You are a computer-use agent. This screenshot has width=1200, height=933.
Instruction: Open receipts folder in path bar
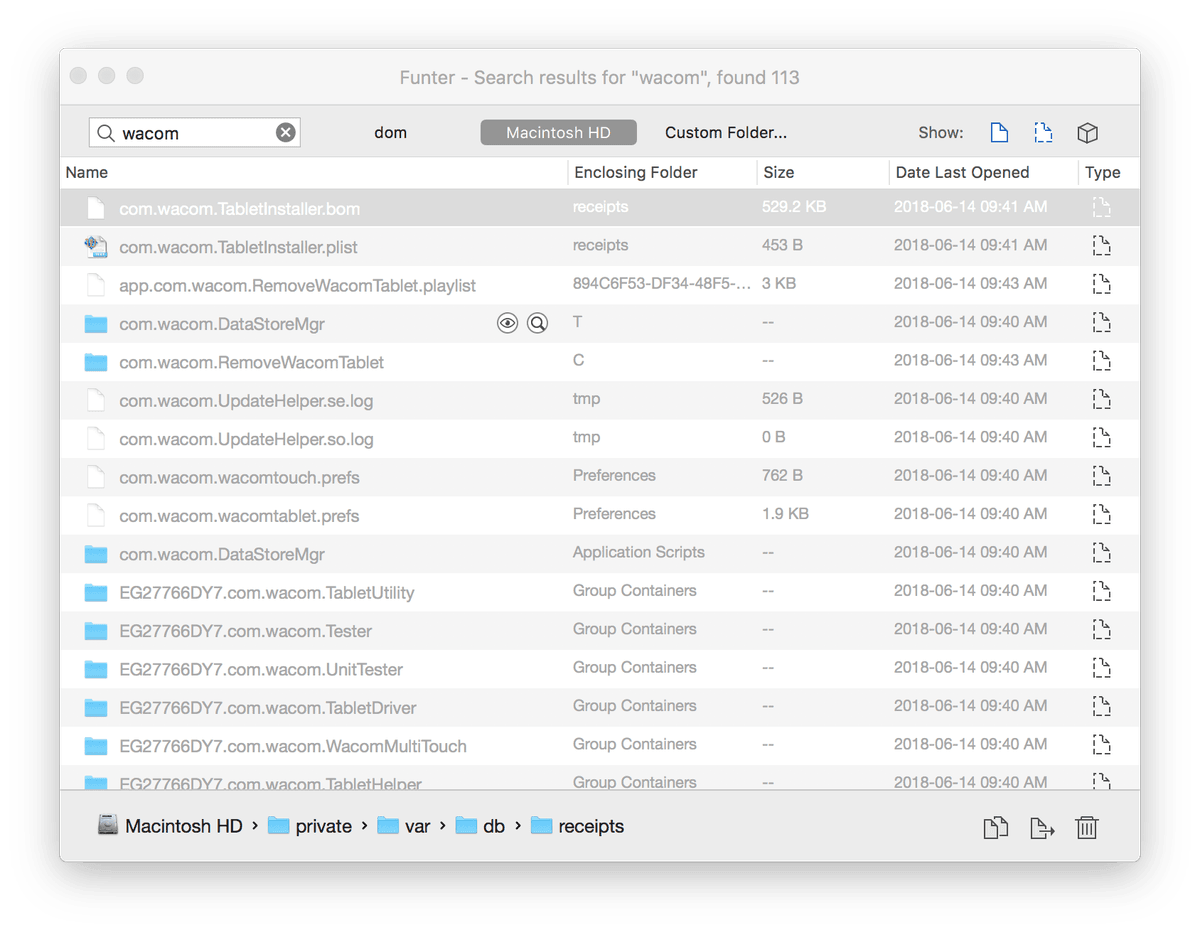pos(591,827)
